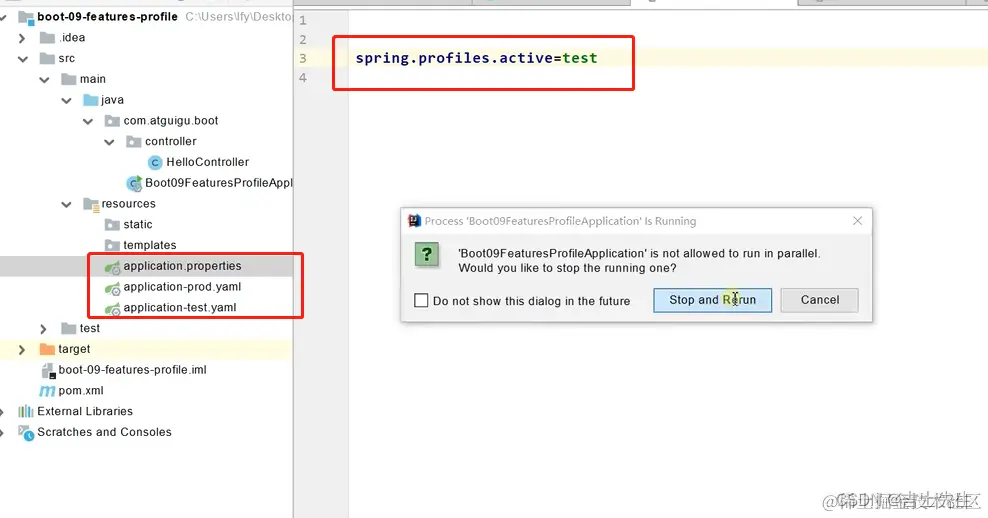Click line number 4 in editor gutter
The height and width of the screenshot is (518, 988).
point(302,78)
